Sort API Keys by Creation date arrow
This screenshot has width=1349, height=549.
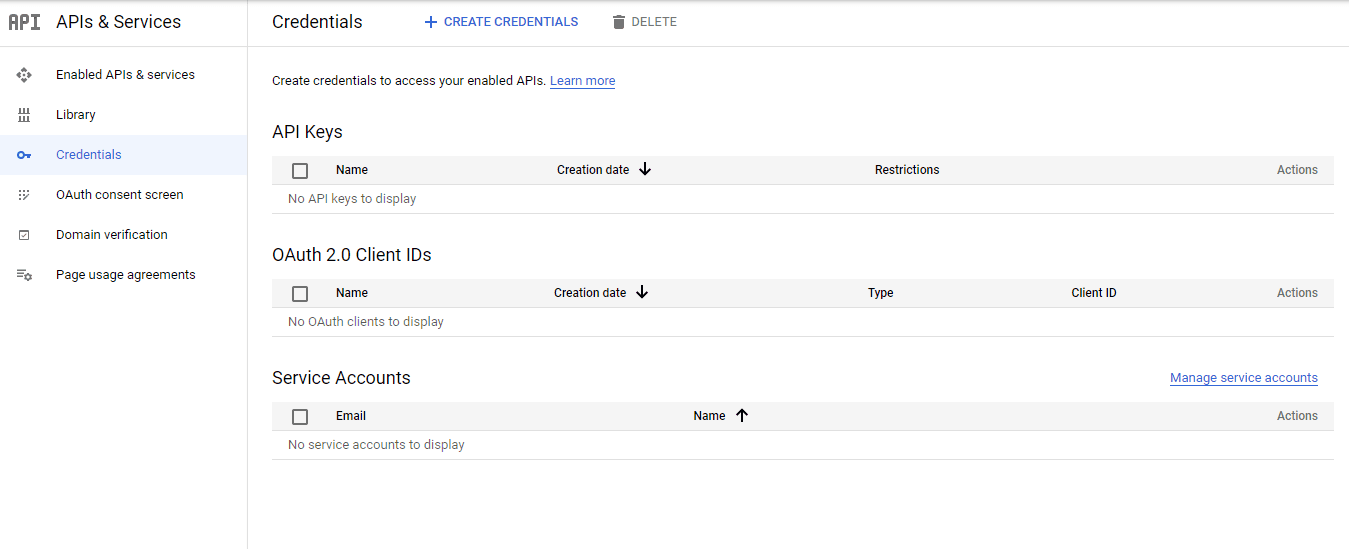645,170
